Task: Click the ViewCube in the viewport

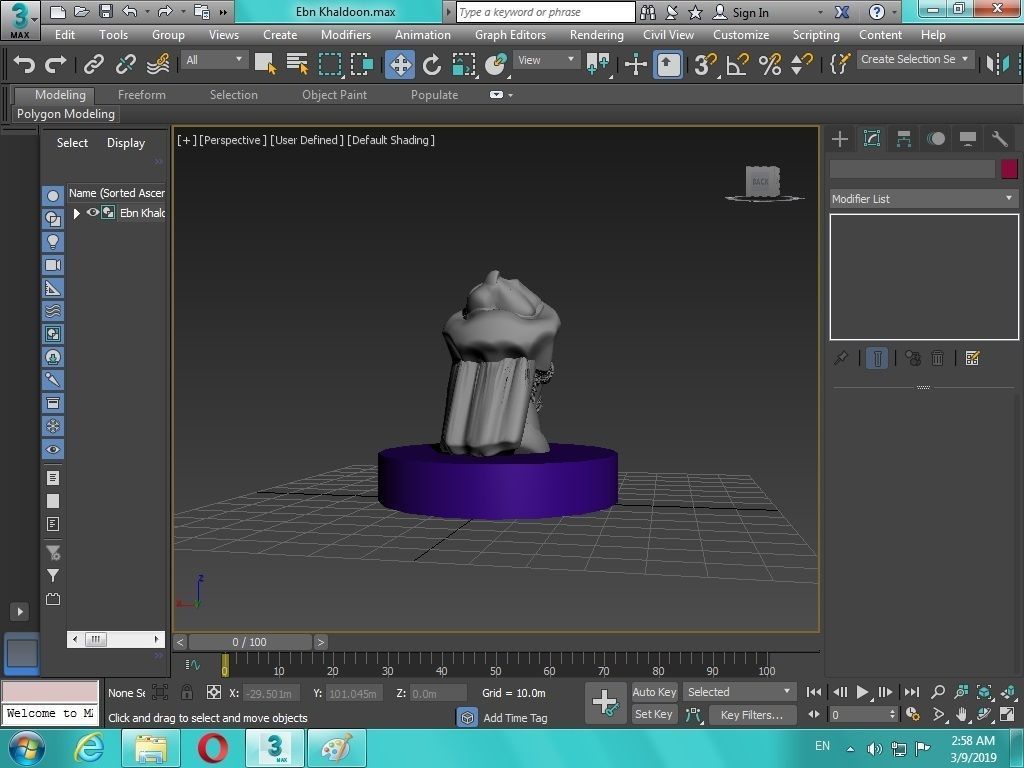Action: [x=763, y=182]
